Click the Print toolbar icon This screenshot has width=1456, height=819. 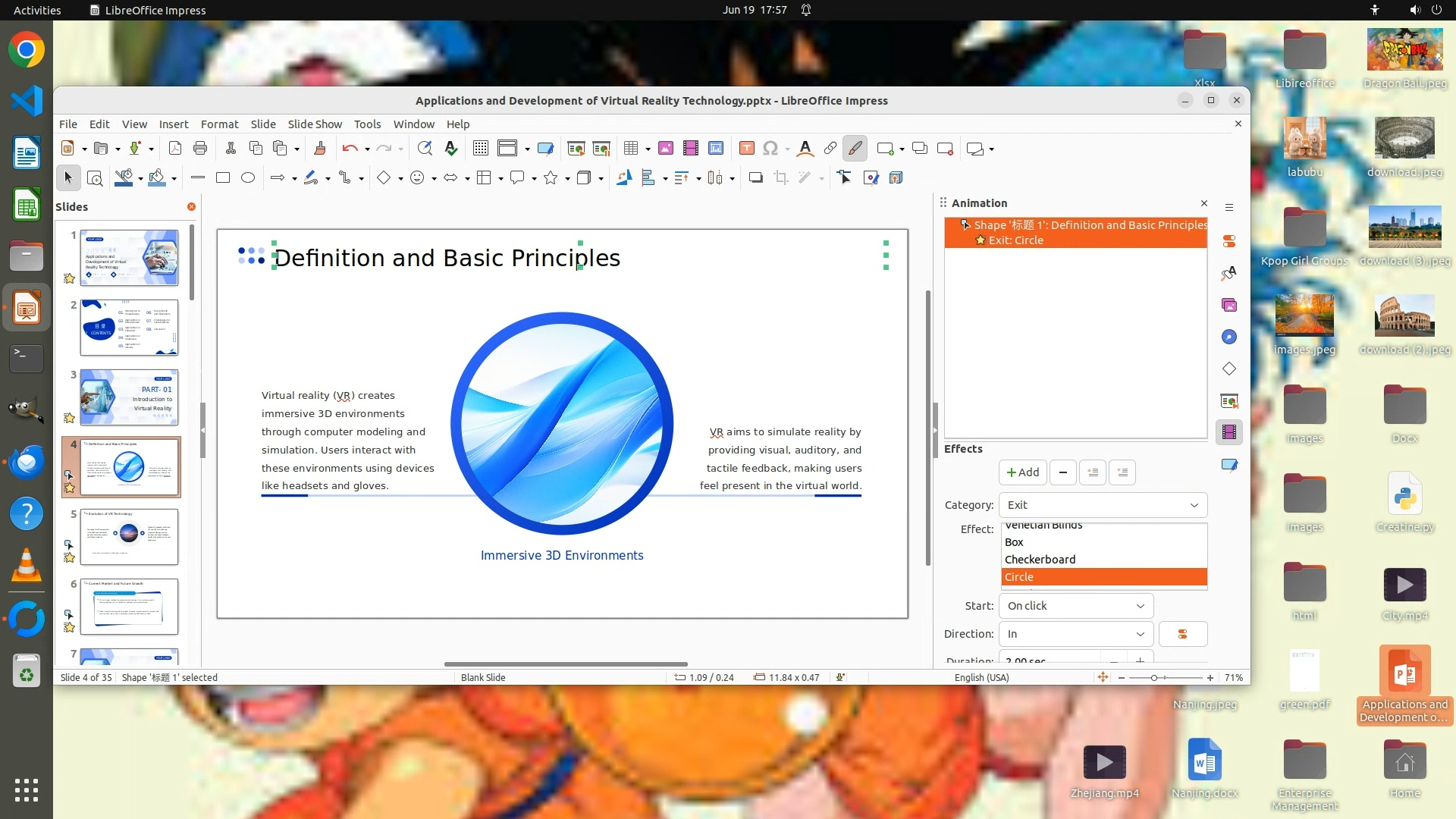point(200,149)
